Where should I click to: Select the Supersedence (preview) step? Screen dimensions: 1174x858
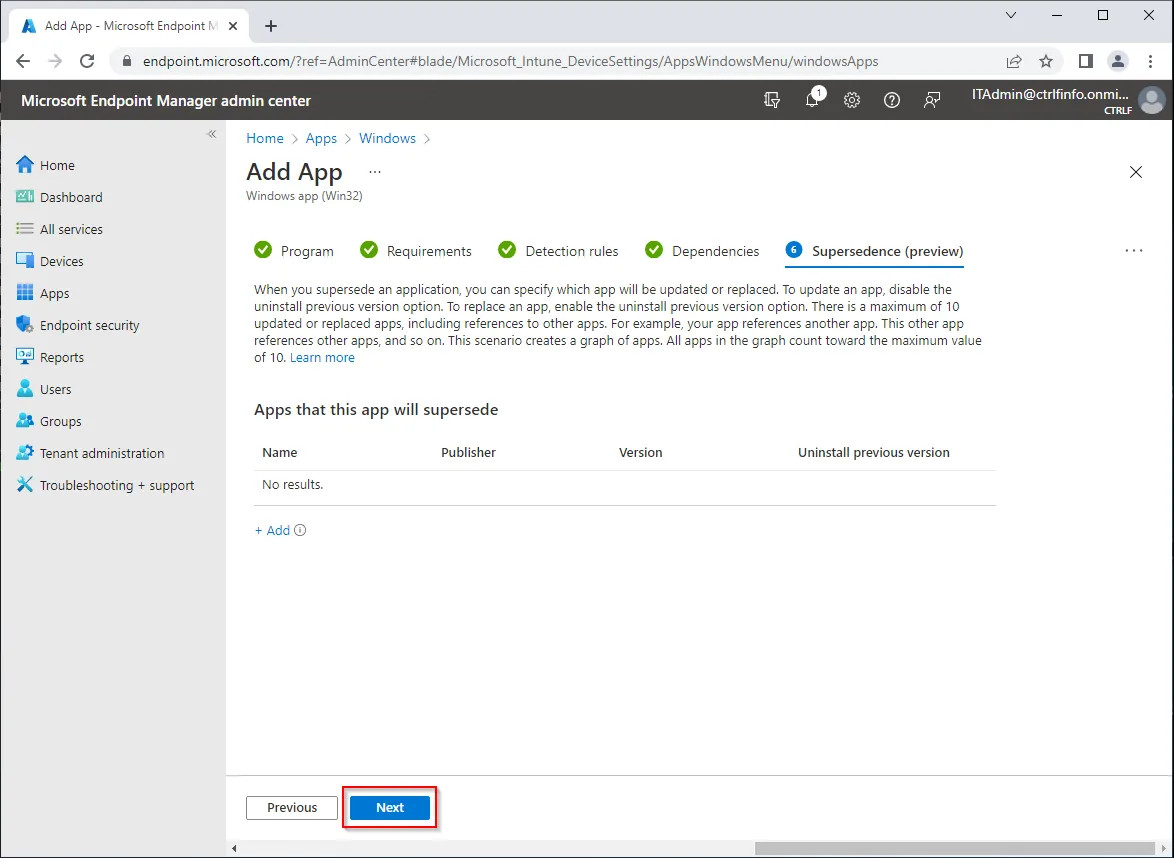[875, 251]
